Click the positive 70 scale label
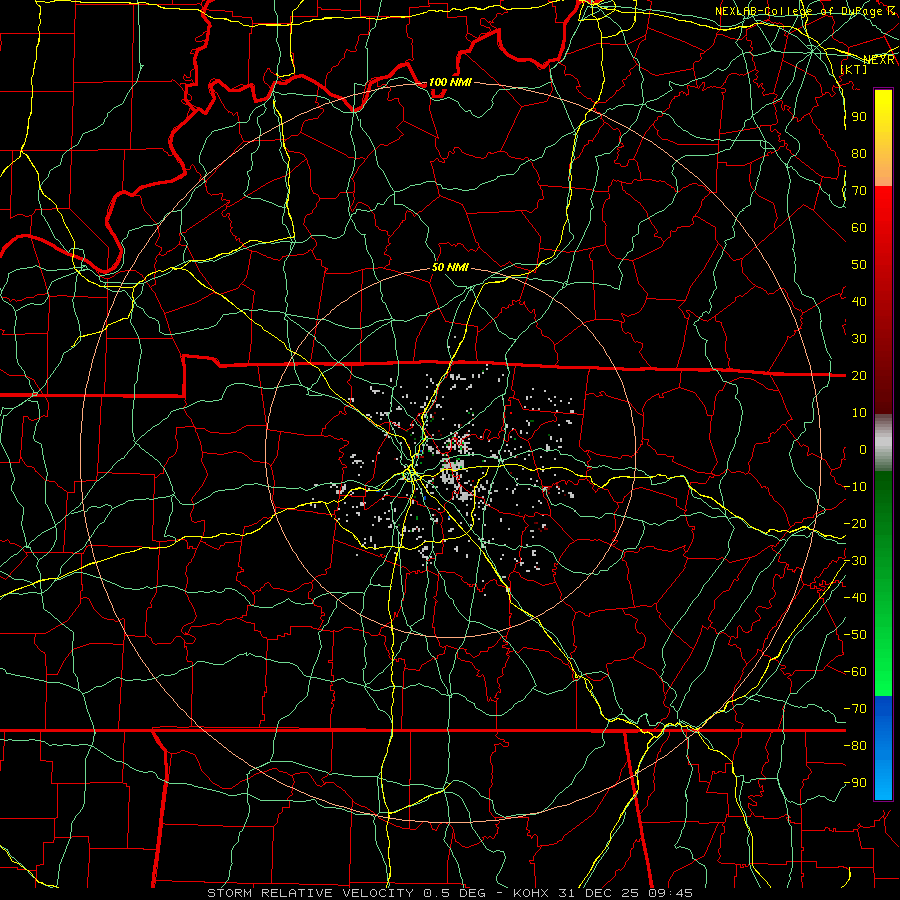900x900 pixels. (x=859, y=191)
